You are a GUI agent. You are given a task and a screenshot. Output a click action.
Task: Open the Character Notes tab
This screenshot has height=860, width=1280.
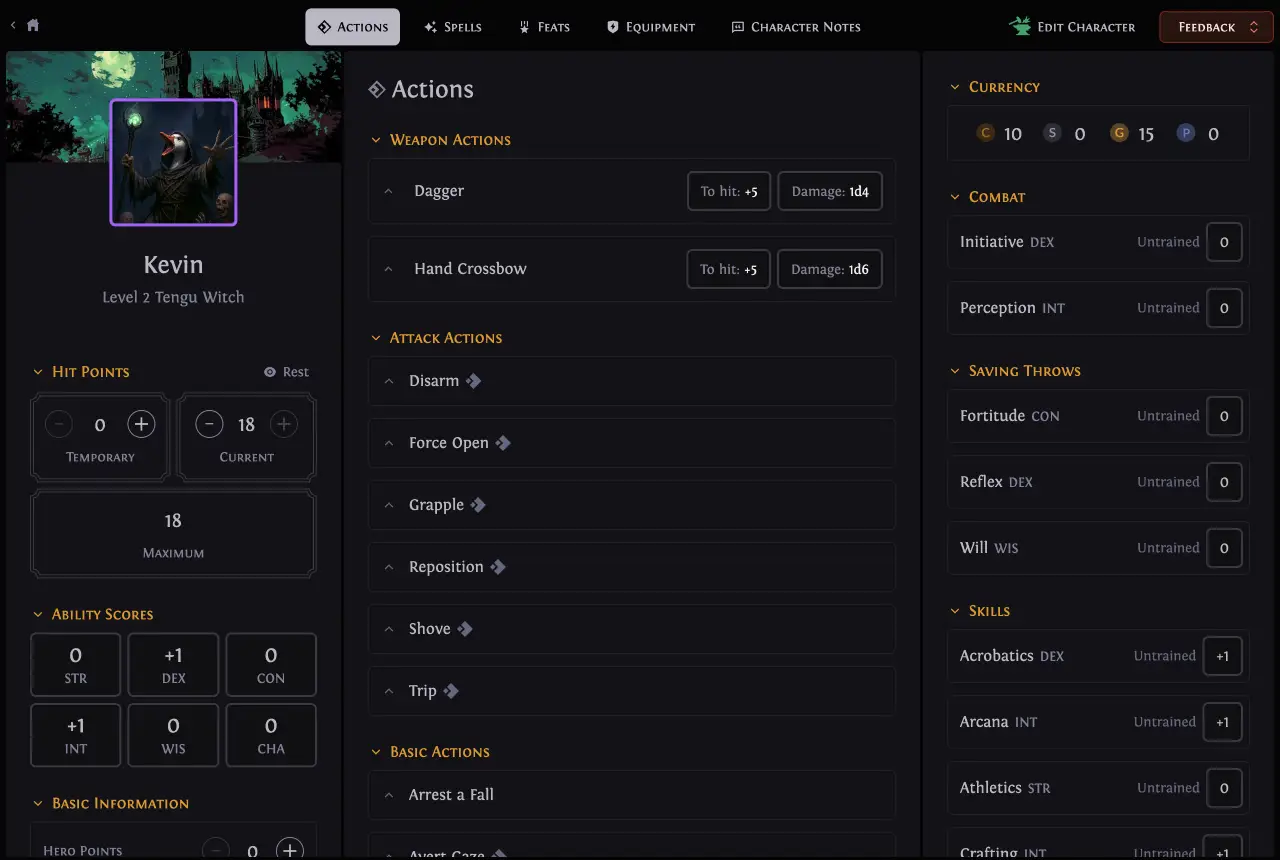coord(795,27)
